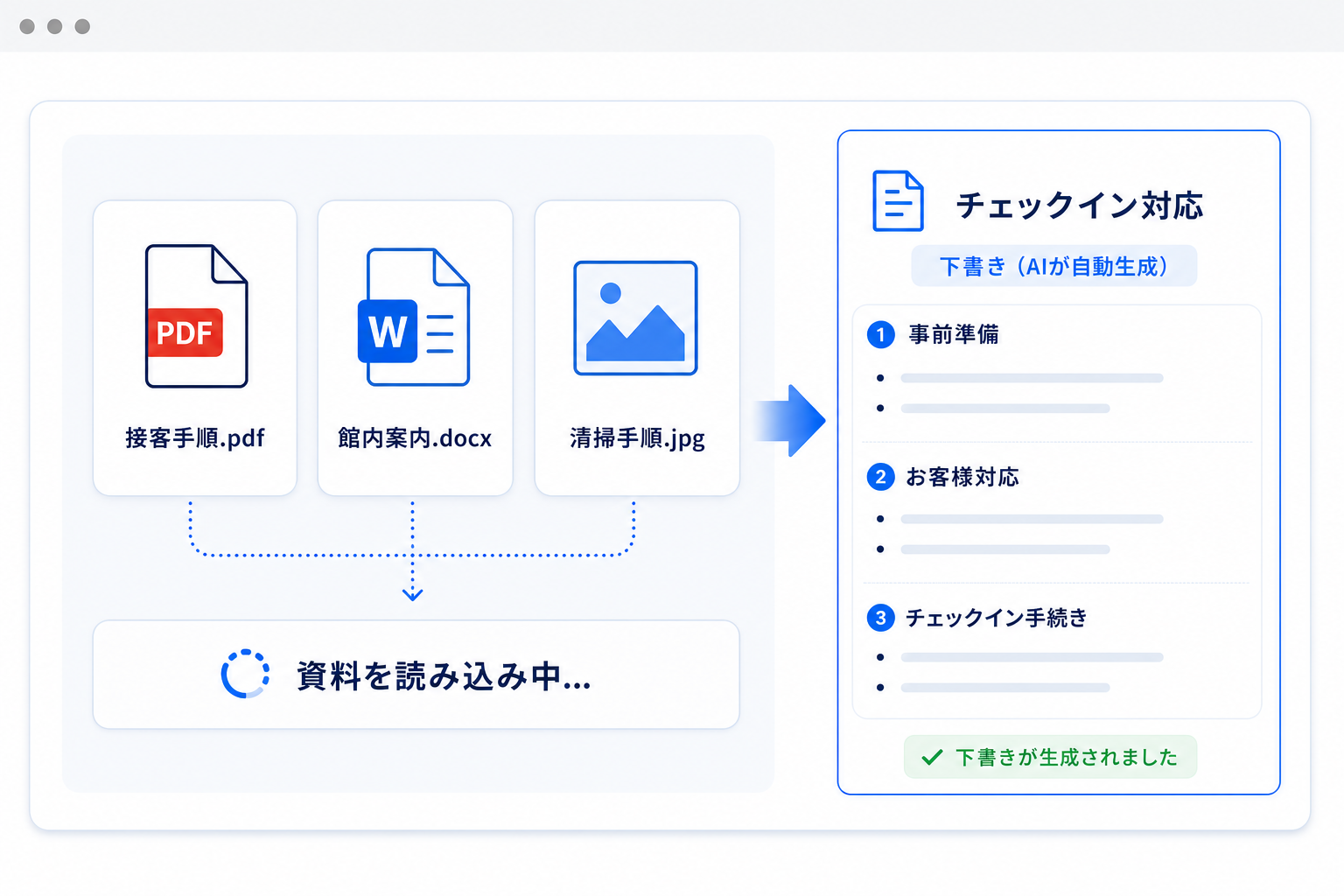Viewport: 1344px width, 896px height.
Task: Click the 下書き（AIが自動生成）badge
Action: tap(1053, 266)
